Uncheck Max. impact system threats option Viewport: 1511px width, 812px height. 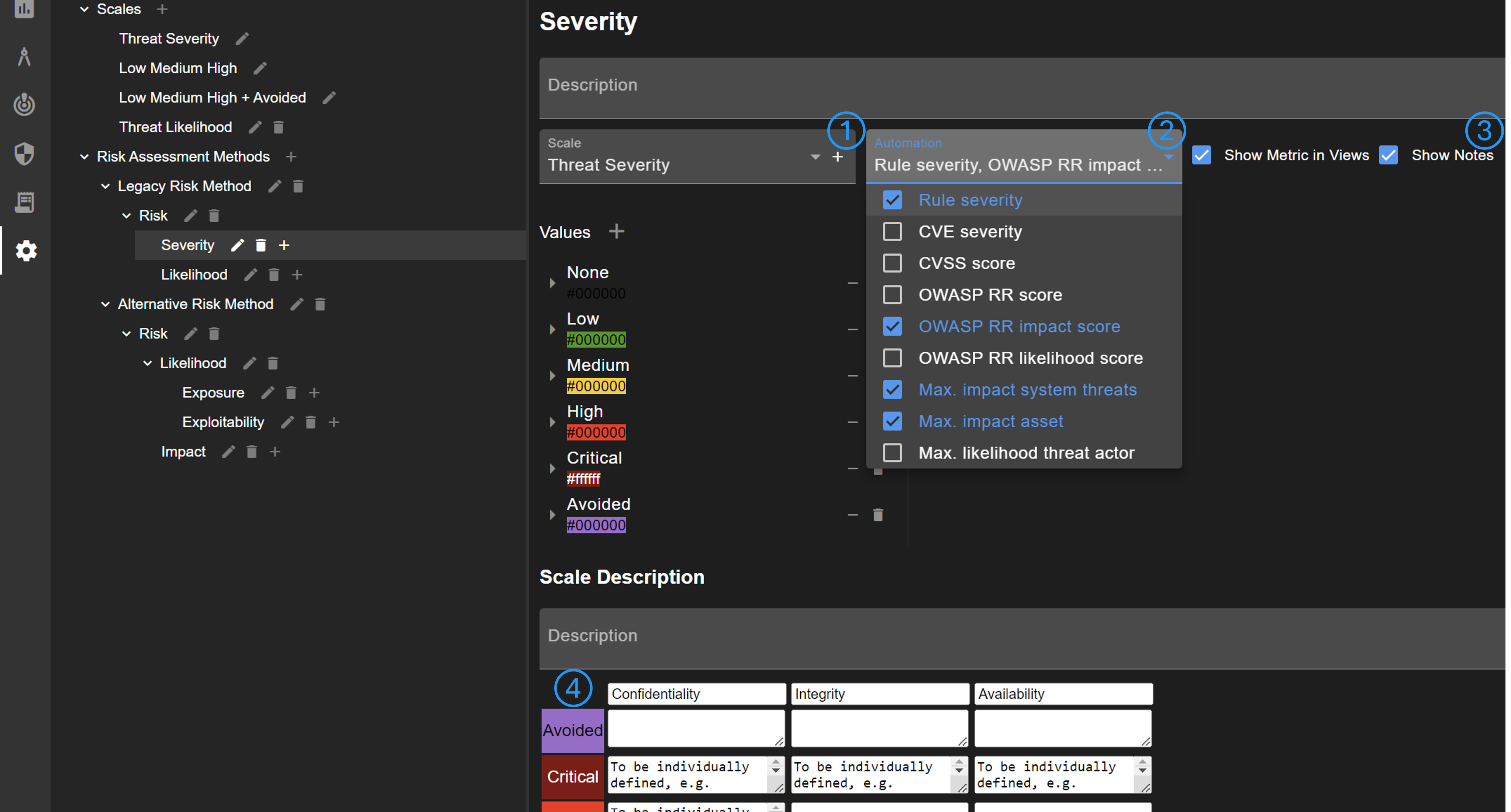coord(893,389)
